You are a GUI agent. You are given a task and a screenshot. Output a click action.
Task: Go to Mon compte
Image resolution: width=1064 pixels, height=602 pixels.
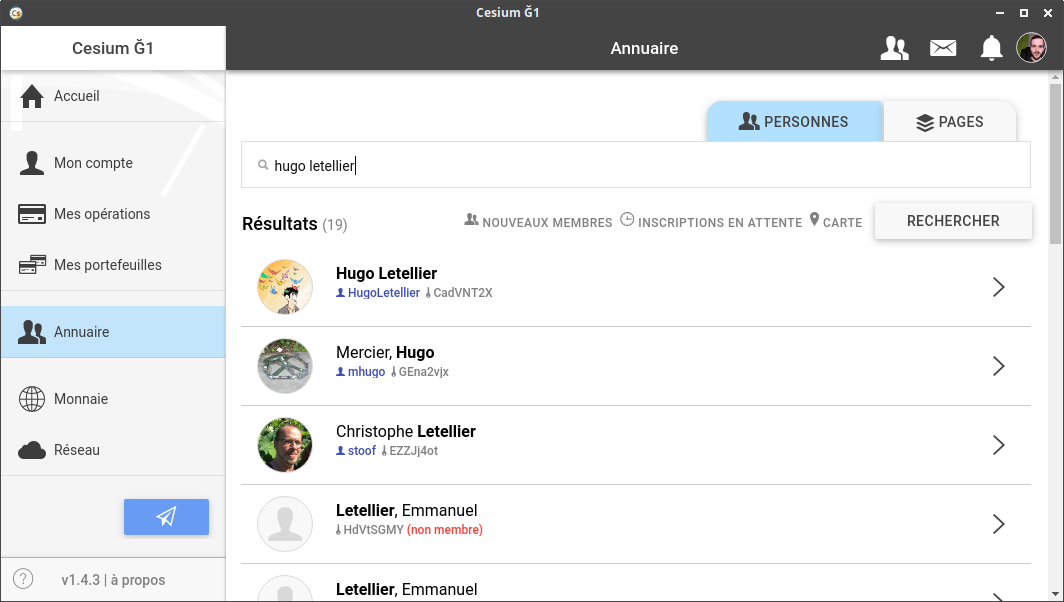(x=113, y=163)
